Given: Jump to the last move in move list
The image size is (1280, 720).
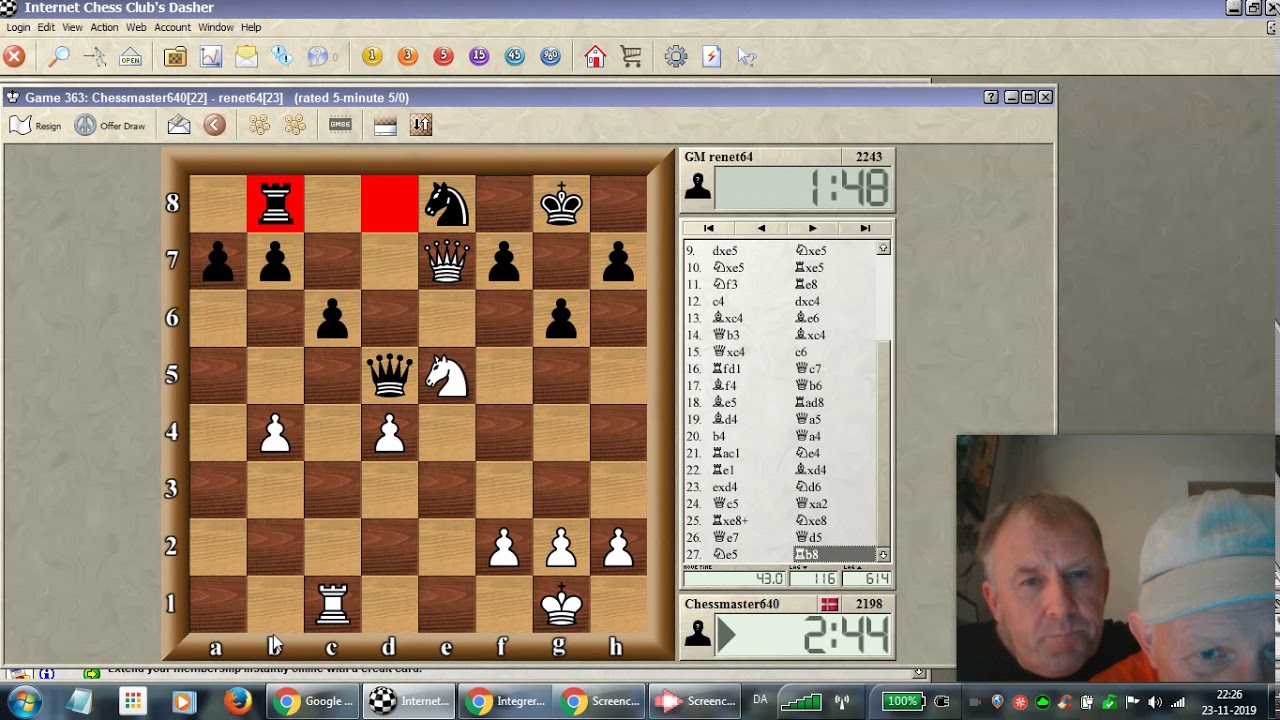Looking at the screenshot, I should coord(865,228).
